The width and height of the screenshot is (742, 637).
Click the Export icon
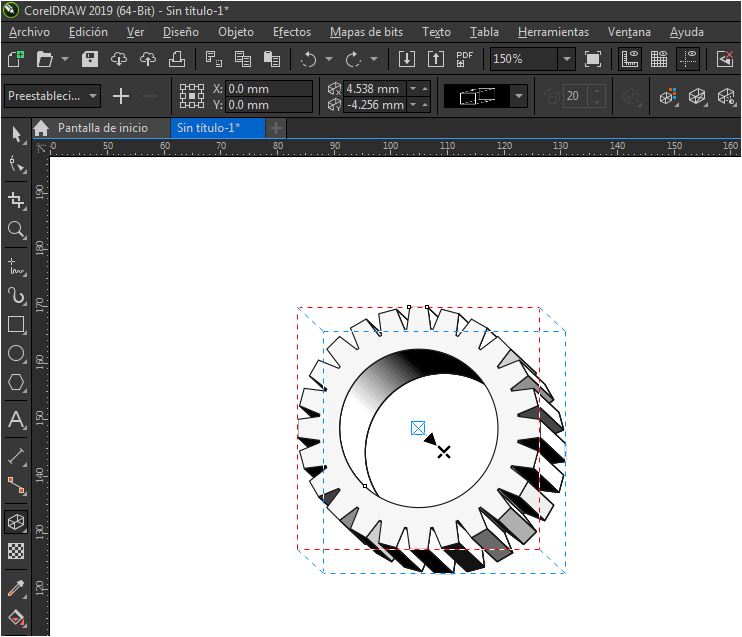(x=436, y=59)
